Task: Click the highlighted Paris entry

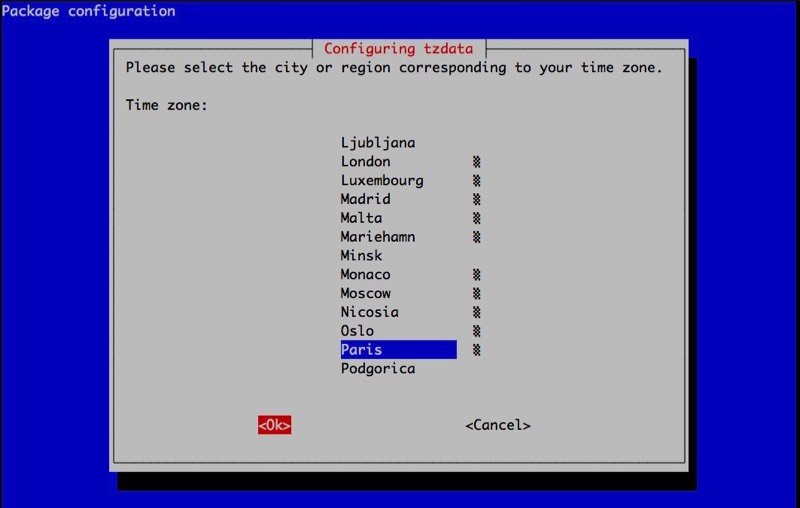Action: click(x=397, y=350)
